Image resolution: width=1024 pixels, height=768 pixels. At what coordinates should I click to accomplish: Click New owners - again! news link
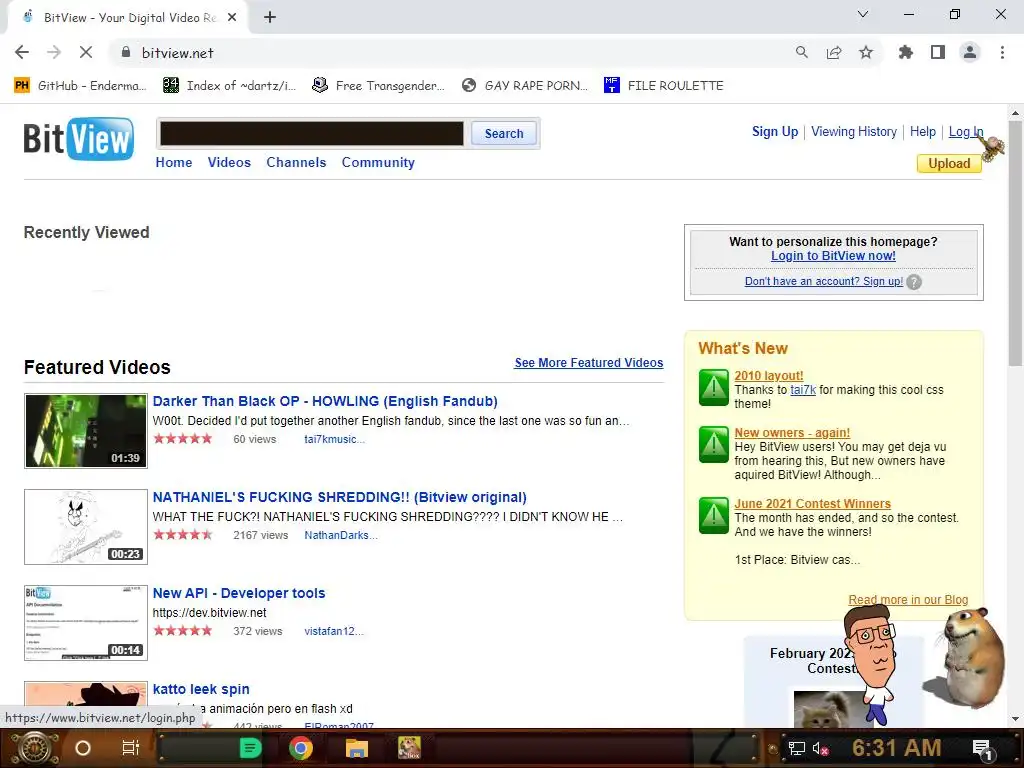click(792, 432)
